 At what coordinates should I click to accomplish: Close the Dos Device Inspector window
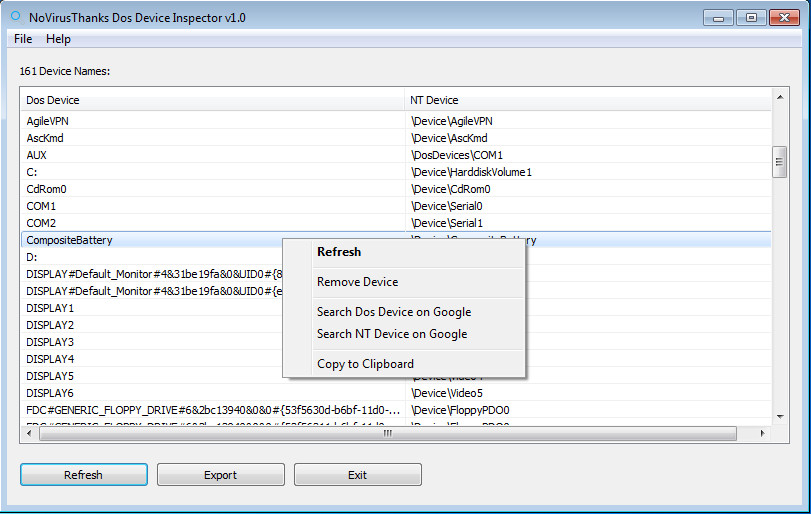point(784,18)
